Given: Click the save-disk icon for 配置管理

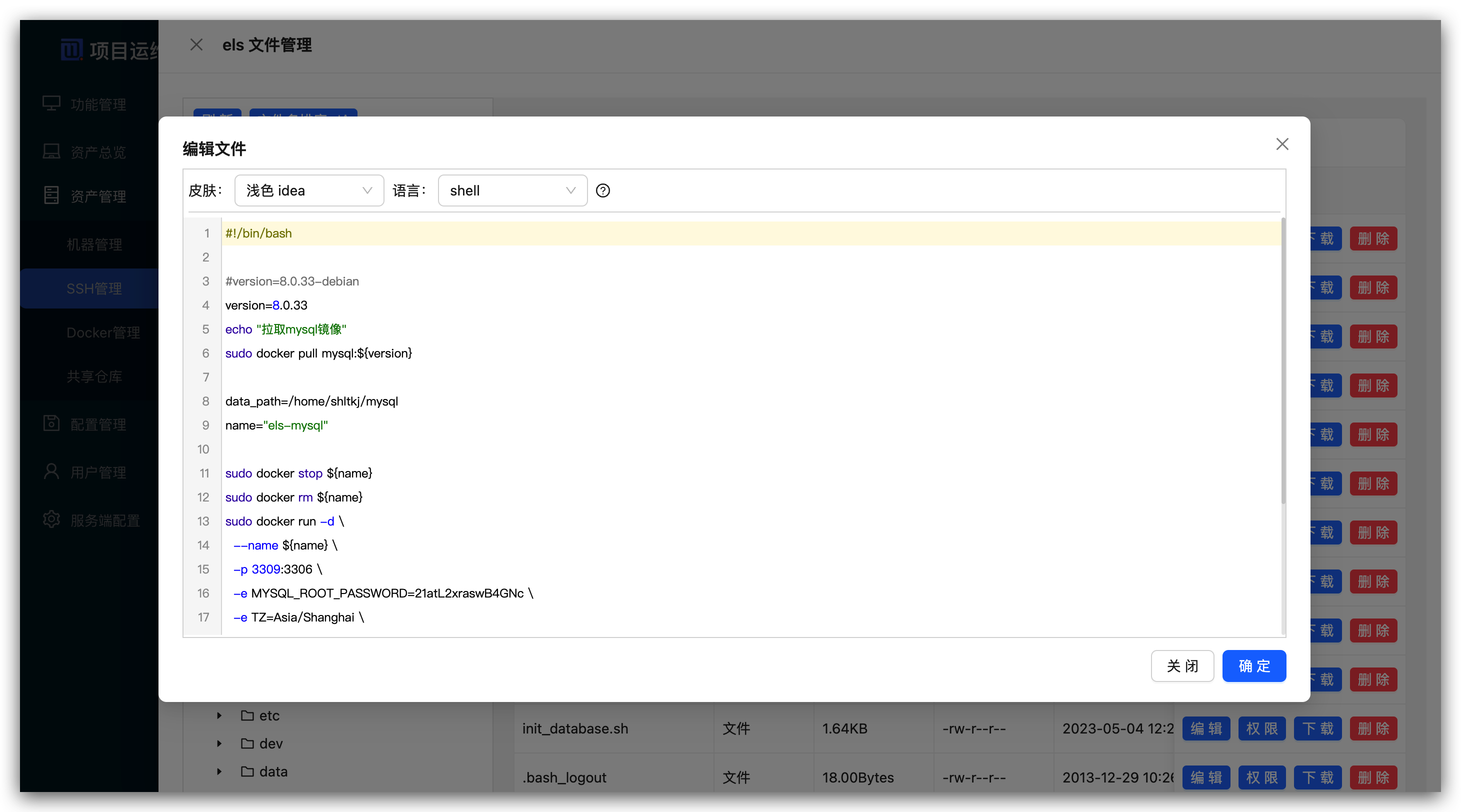Looking at the screenshot, I should pos(51,423).
